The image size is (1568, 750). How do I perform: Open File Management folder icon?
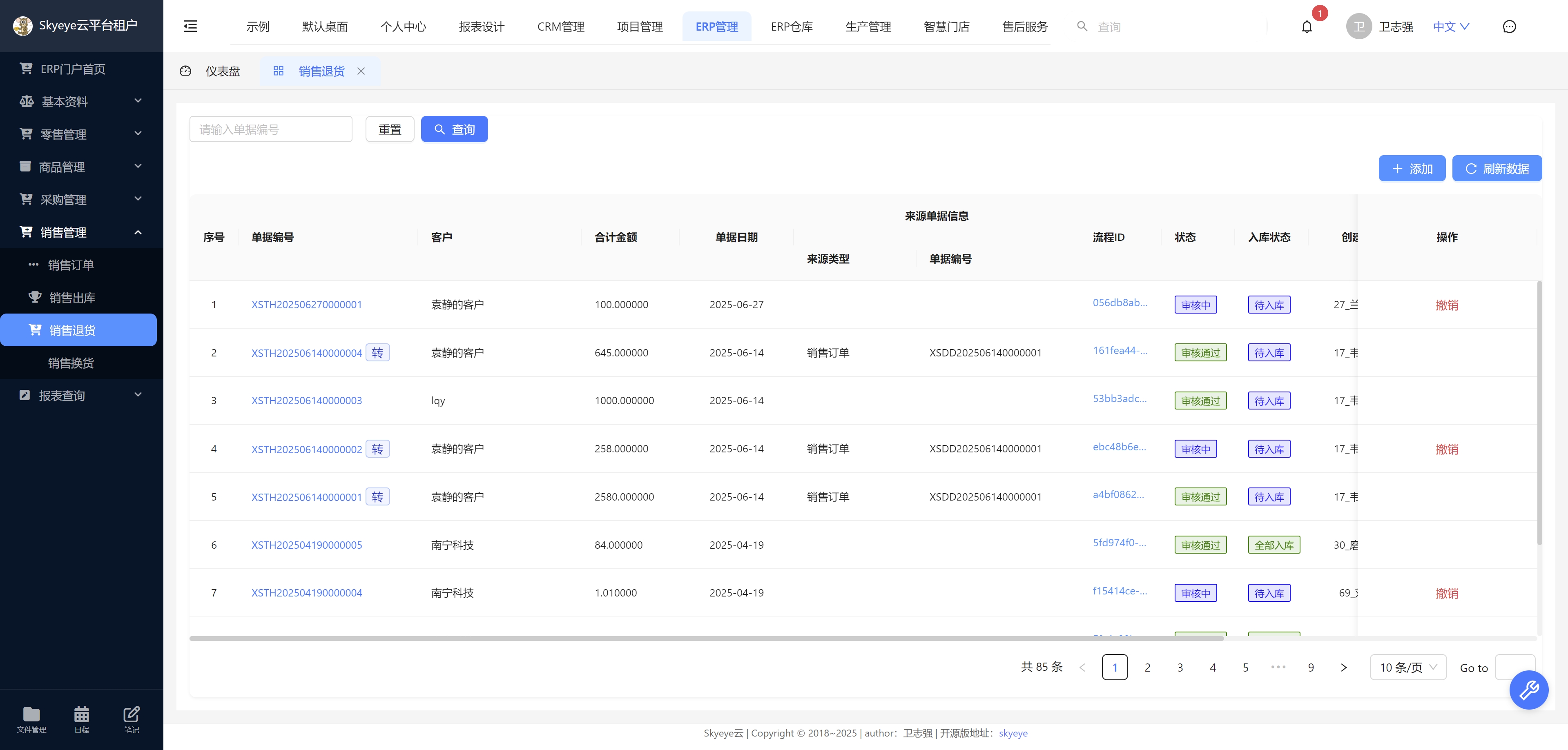31,720
